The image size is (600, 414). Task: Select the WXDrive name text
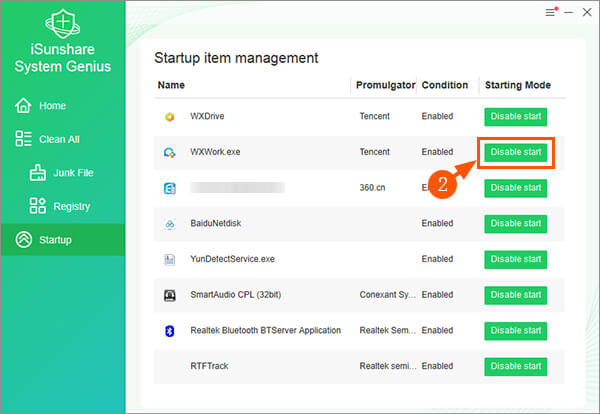click(207, 116)
